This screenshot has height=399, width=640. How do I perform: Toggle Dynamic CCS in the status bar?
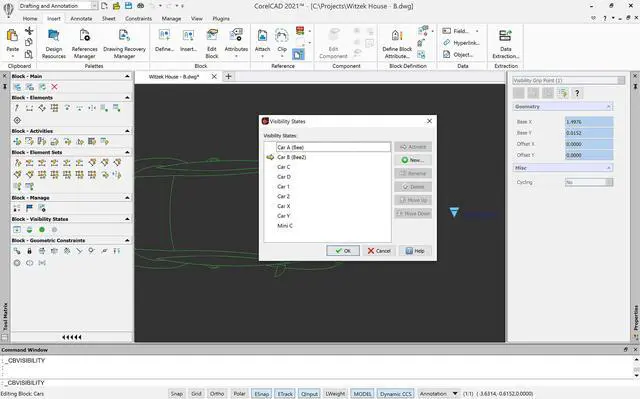coord(396,394)
